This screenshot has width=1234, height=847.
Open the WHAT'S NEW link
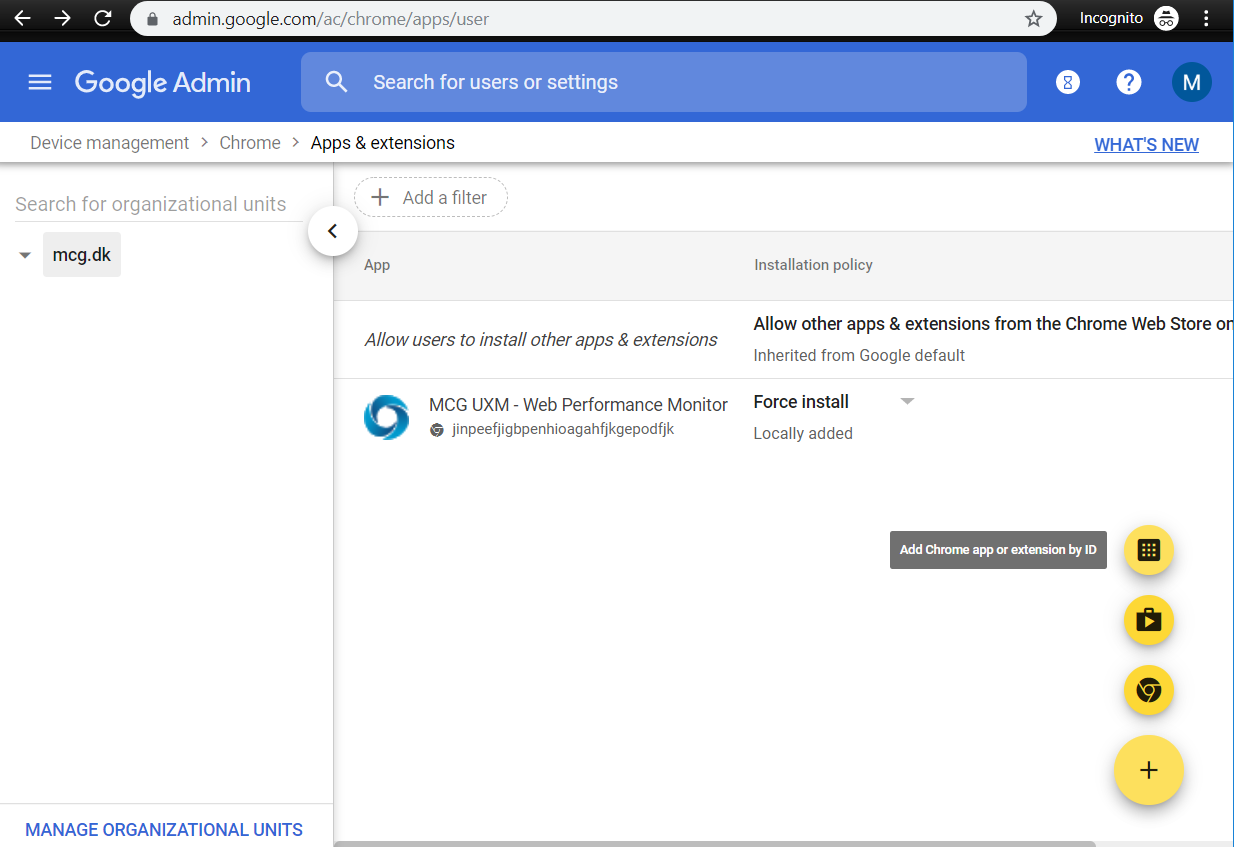tap(1146, 145)
